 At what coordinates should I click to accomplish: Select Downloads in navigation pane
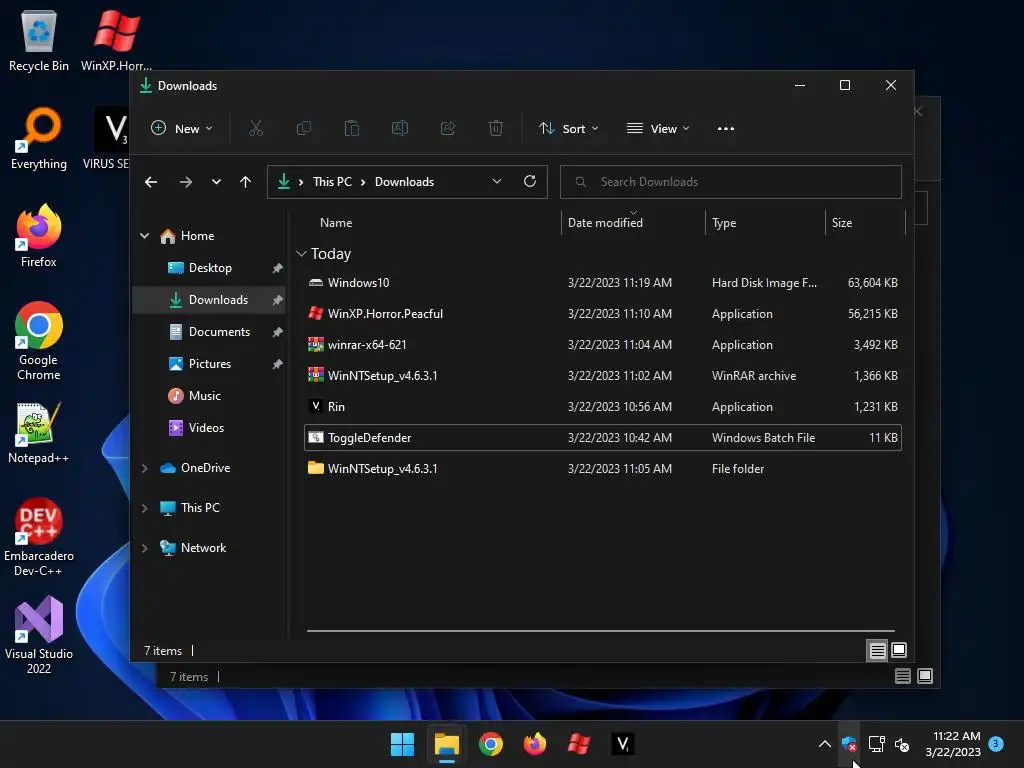point(210,300)
